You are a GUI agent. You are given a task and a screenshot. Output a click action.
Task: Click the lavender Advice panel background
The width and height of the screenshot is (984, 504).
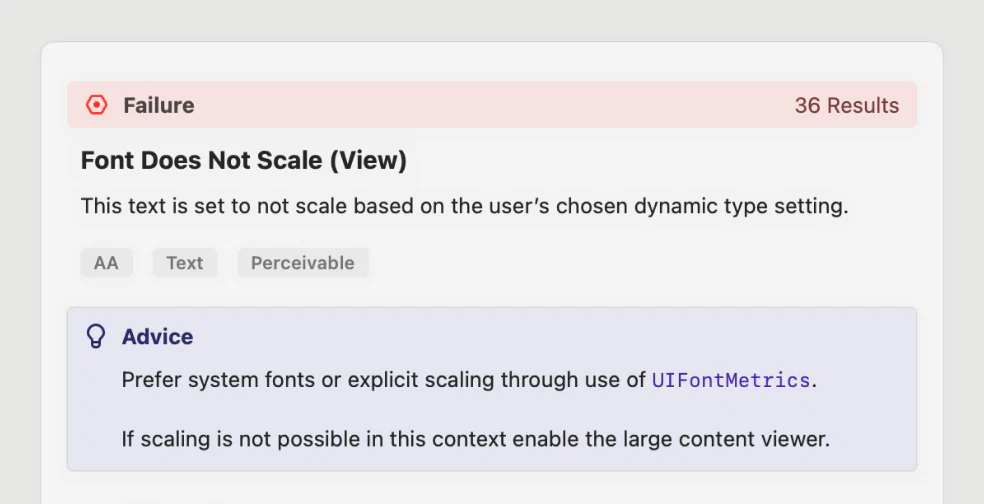pos(492,389)
